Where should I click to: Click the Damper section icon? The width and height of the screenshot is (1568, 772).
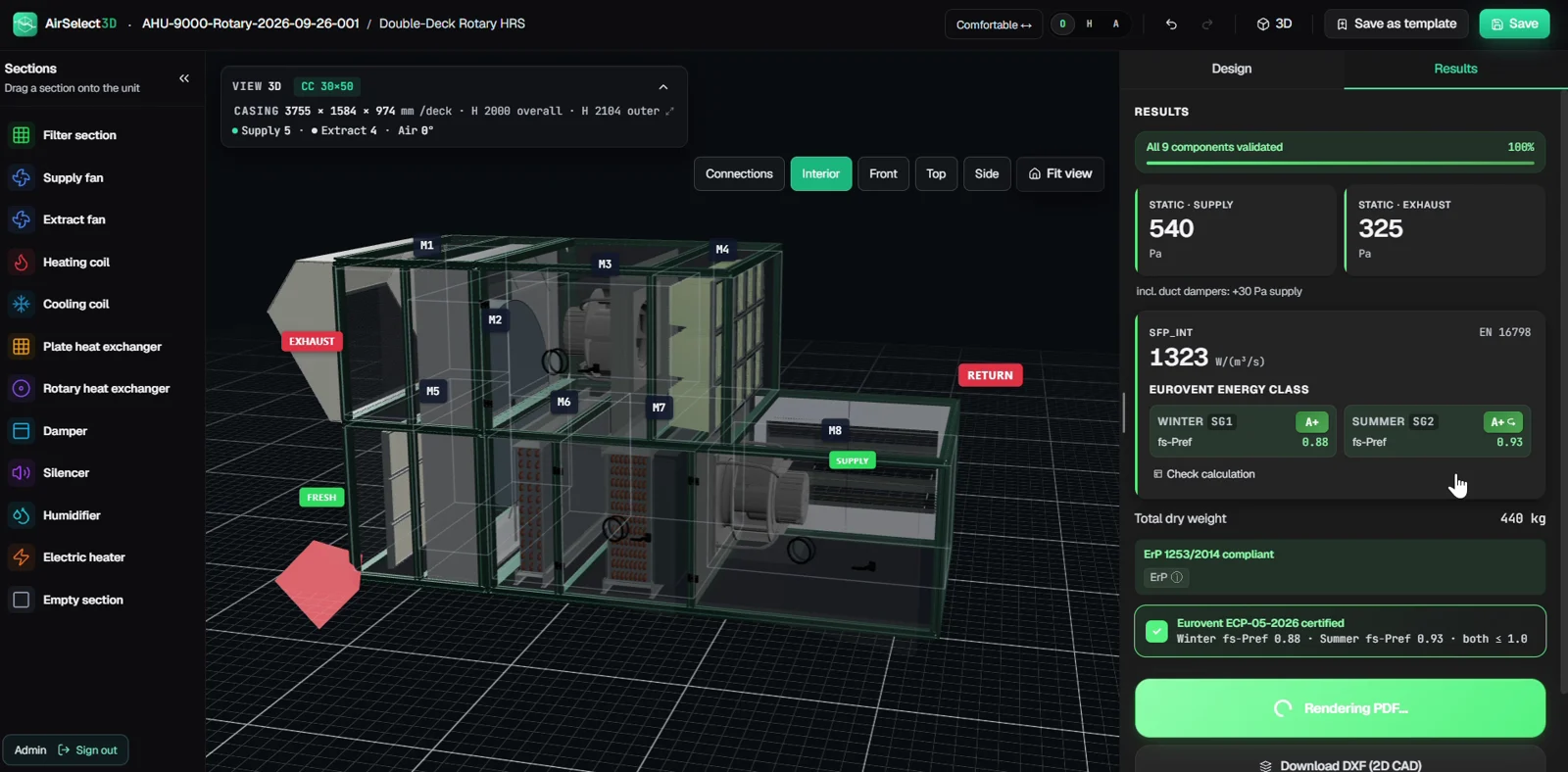21,431
